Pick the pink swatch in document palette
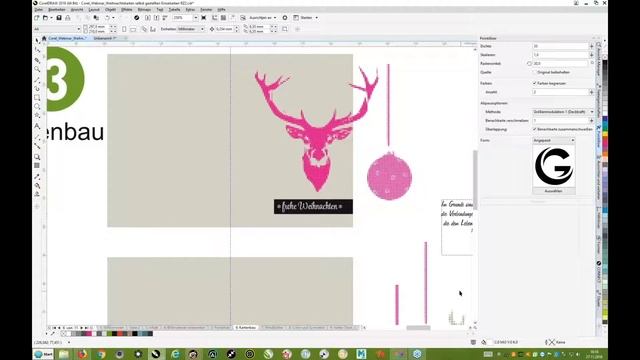Viewport: 640px width, 360px height. pos(89,334)
